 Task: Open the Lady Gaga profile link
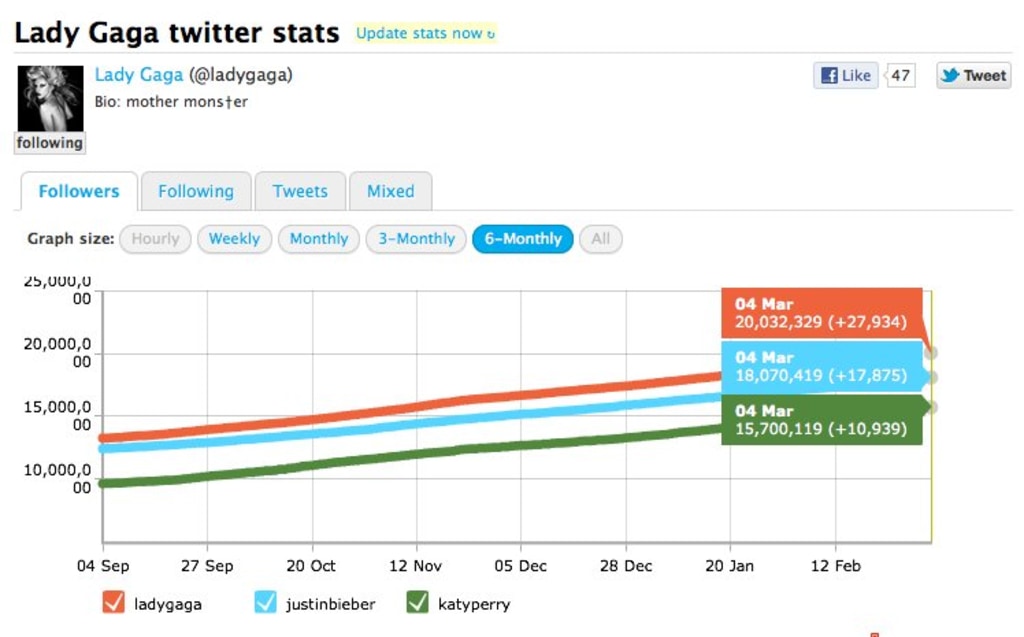click(x=139, y=75)
